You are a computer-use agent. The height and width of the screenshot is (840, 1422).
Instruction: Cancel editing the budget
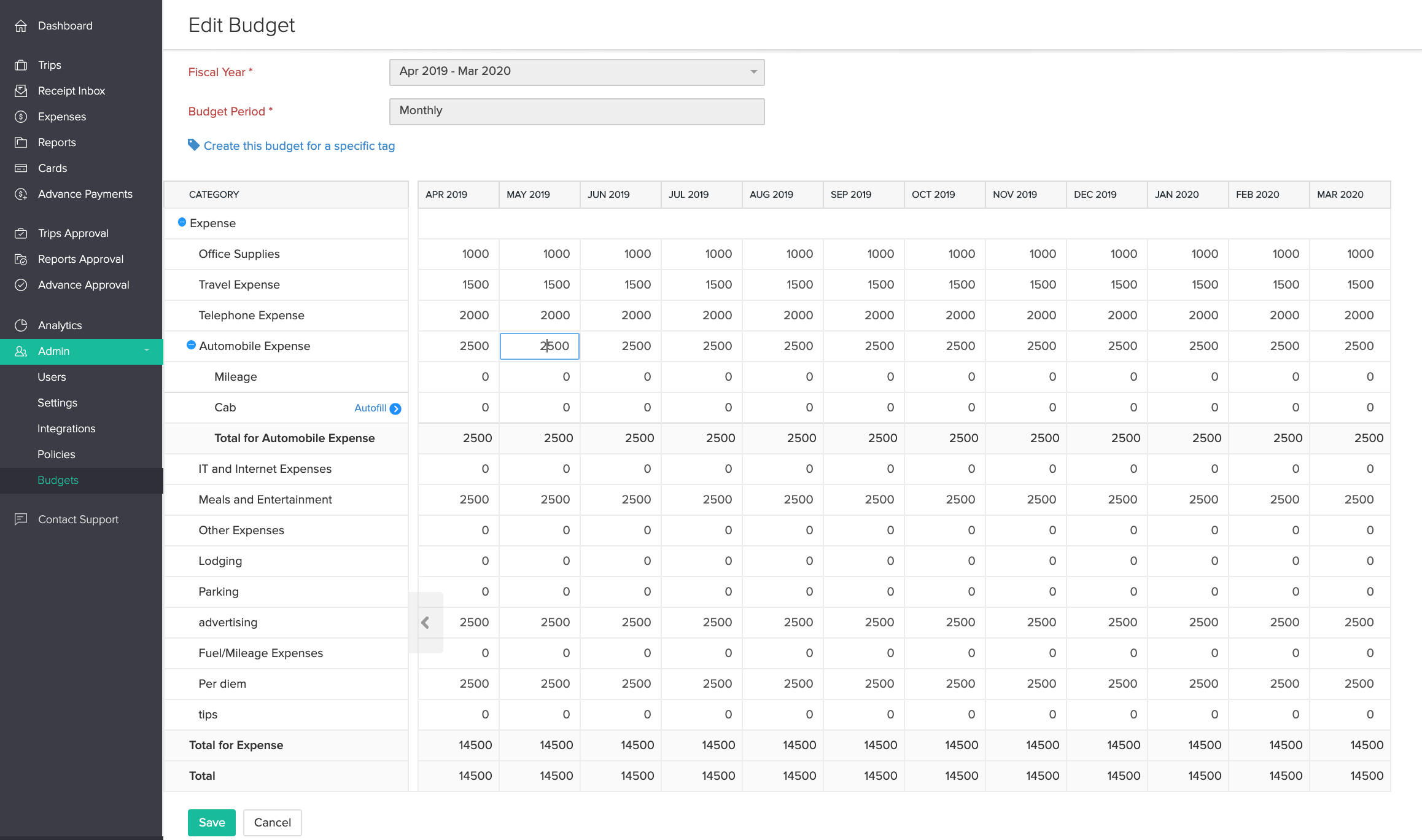[272, 823]
